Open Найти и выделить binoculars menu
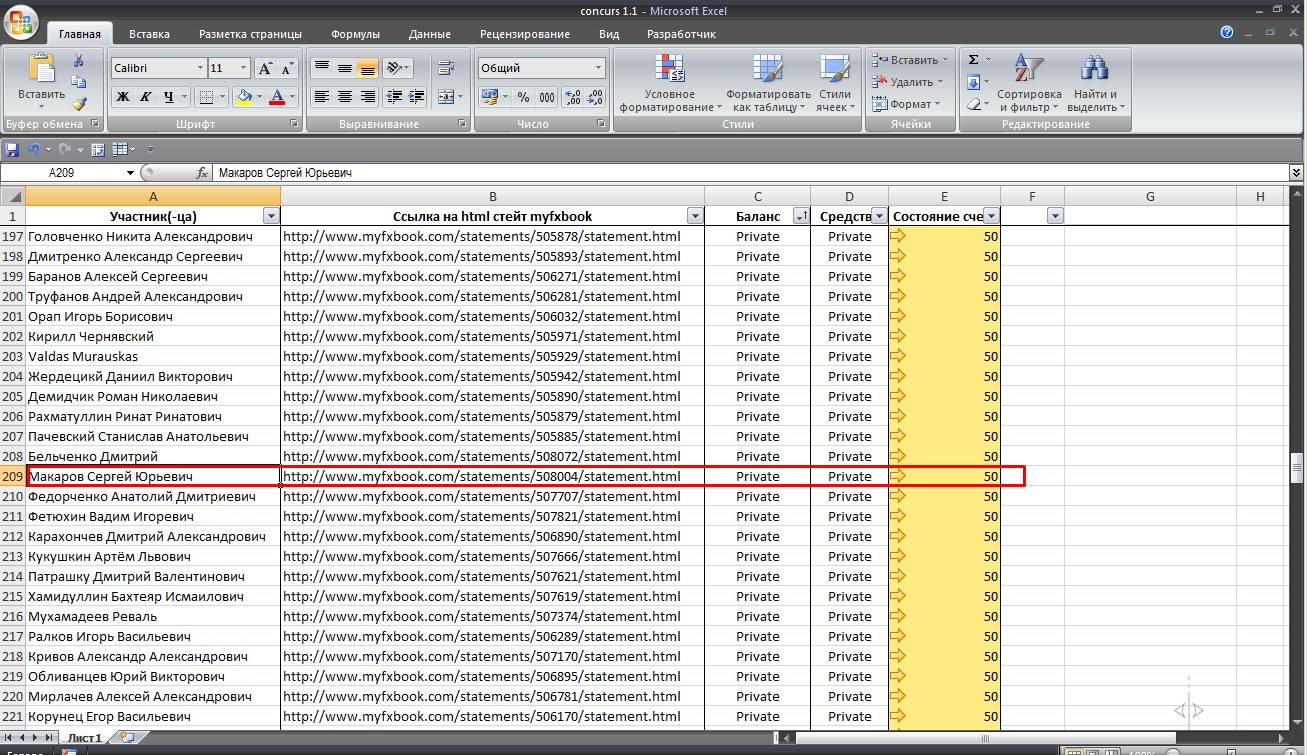 click(1095, 82)
